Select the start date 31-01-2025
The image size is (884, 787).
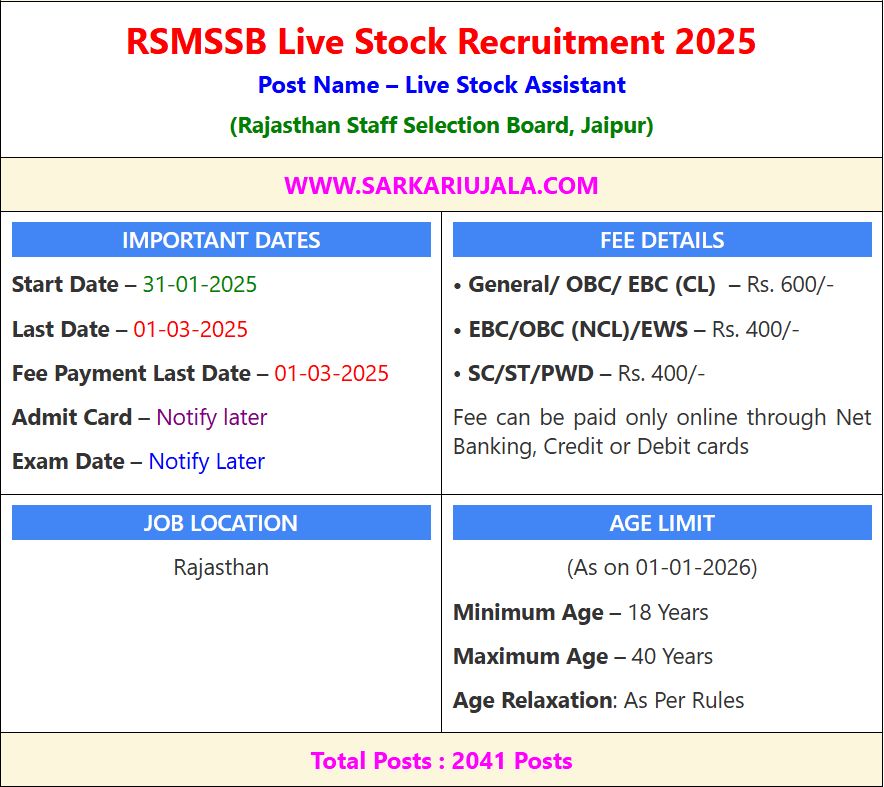(x=199, y=285)
